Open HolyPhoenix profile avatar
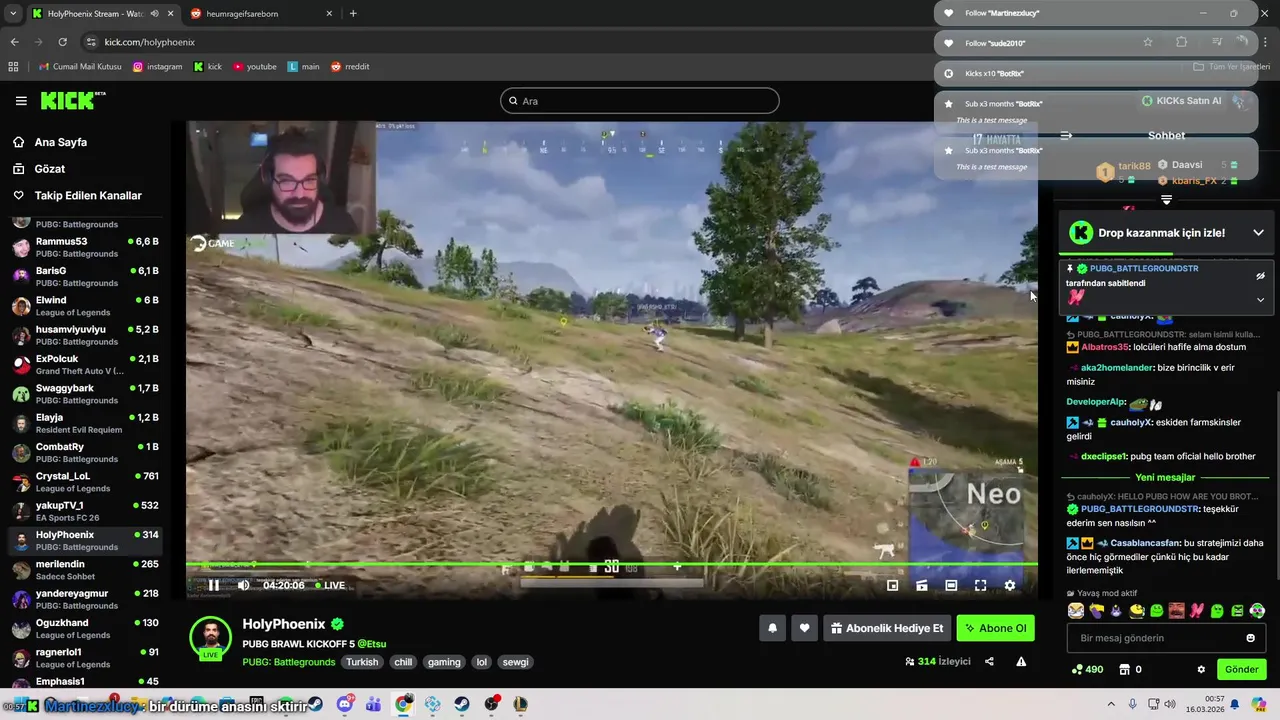 pyautogui.click(x=210, y=637)
